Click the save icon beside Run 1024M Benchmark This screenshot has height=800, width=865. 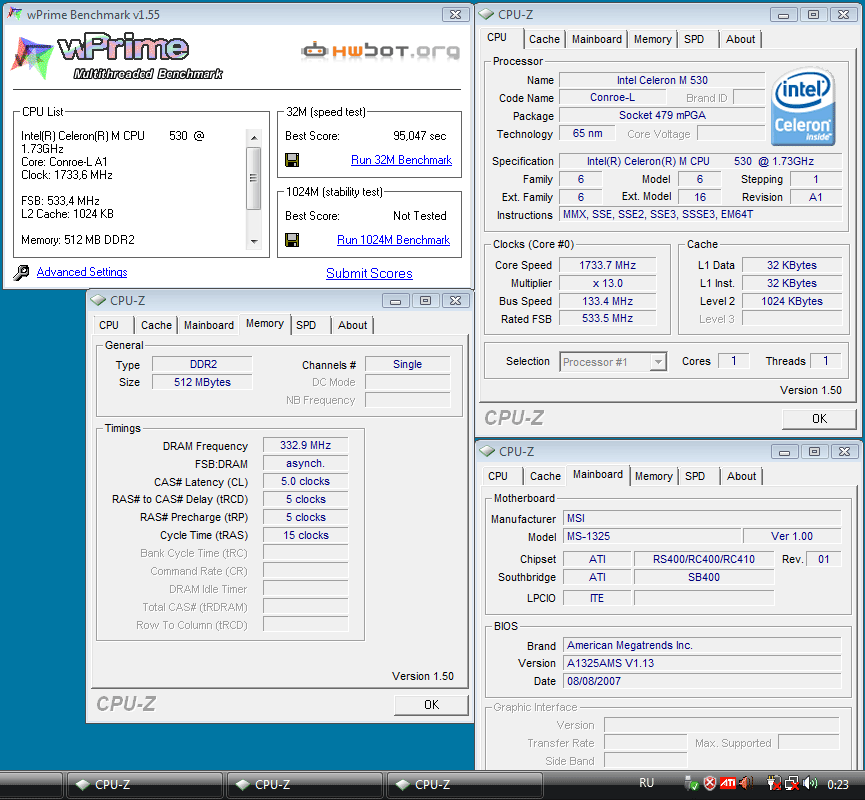(292, 240)
